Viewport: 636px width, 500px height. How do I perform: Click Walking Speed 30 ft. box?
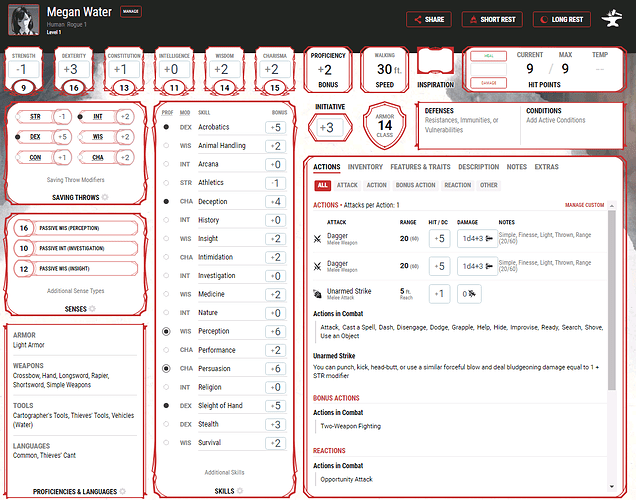pos(385,70)
